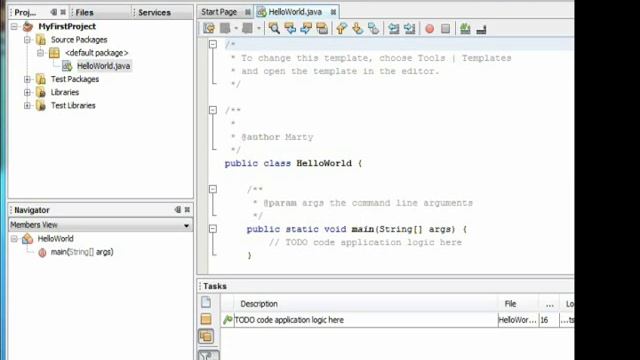Toggle highlight search in editor toolbar

click(322, 28)
